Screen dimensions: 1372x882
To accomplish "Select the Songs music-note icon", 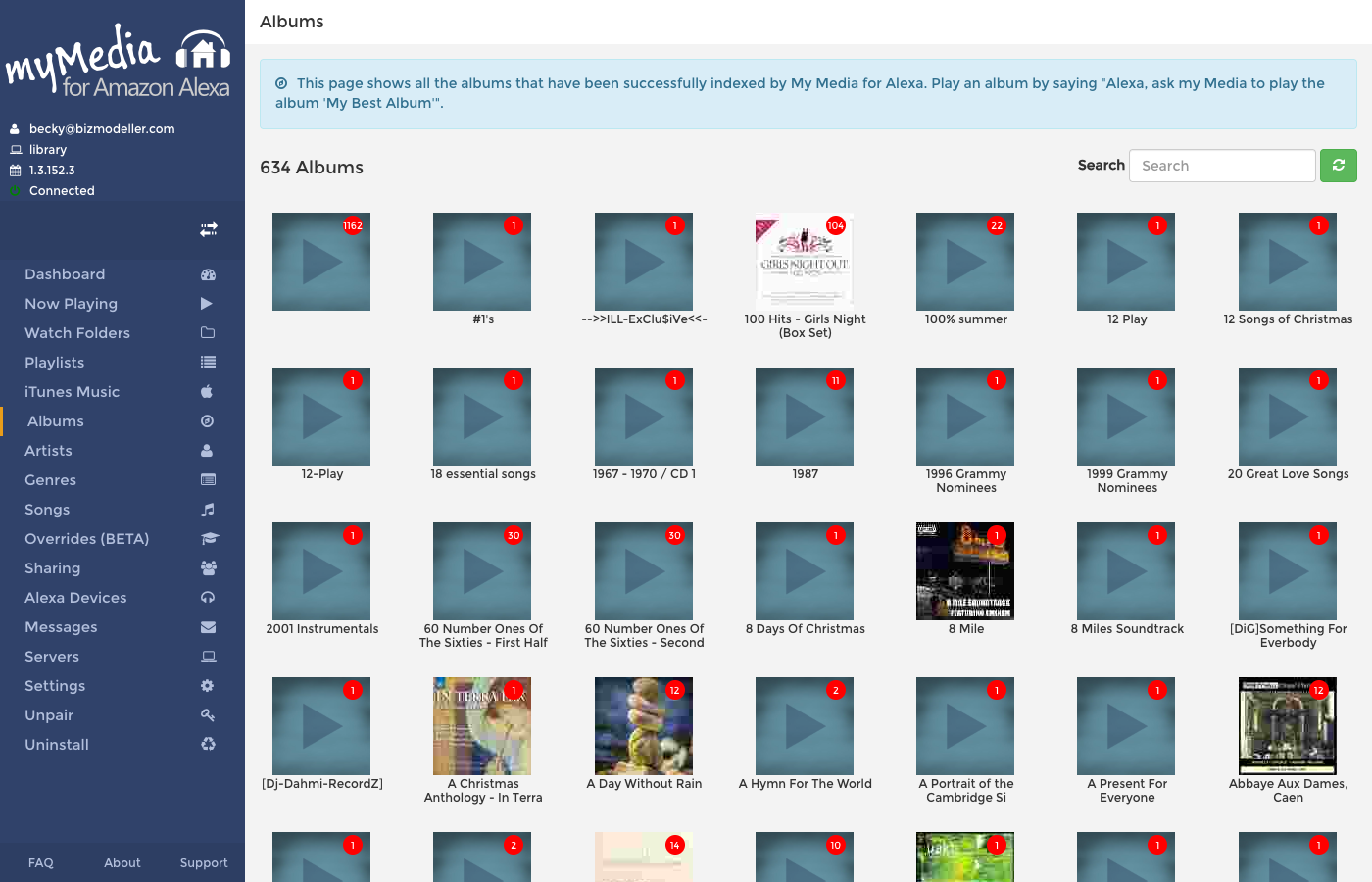I will [x=206, y=509].
